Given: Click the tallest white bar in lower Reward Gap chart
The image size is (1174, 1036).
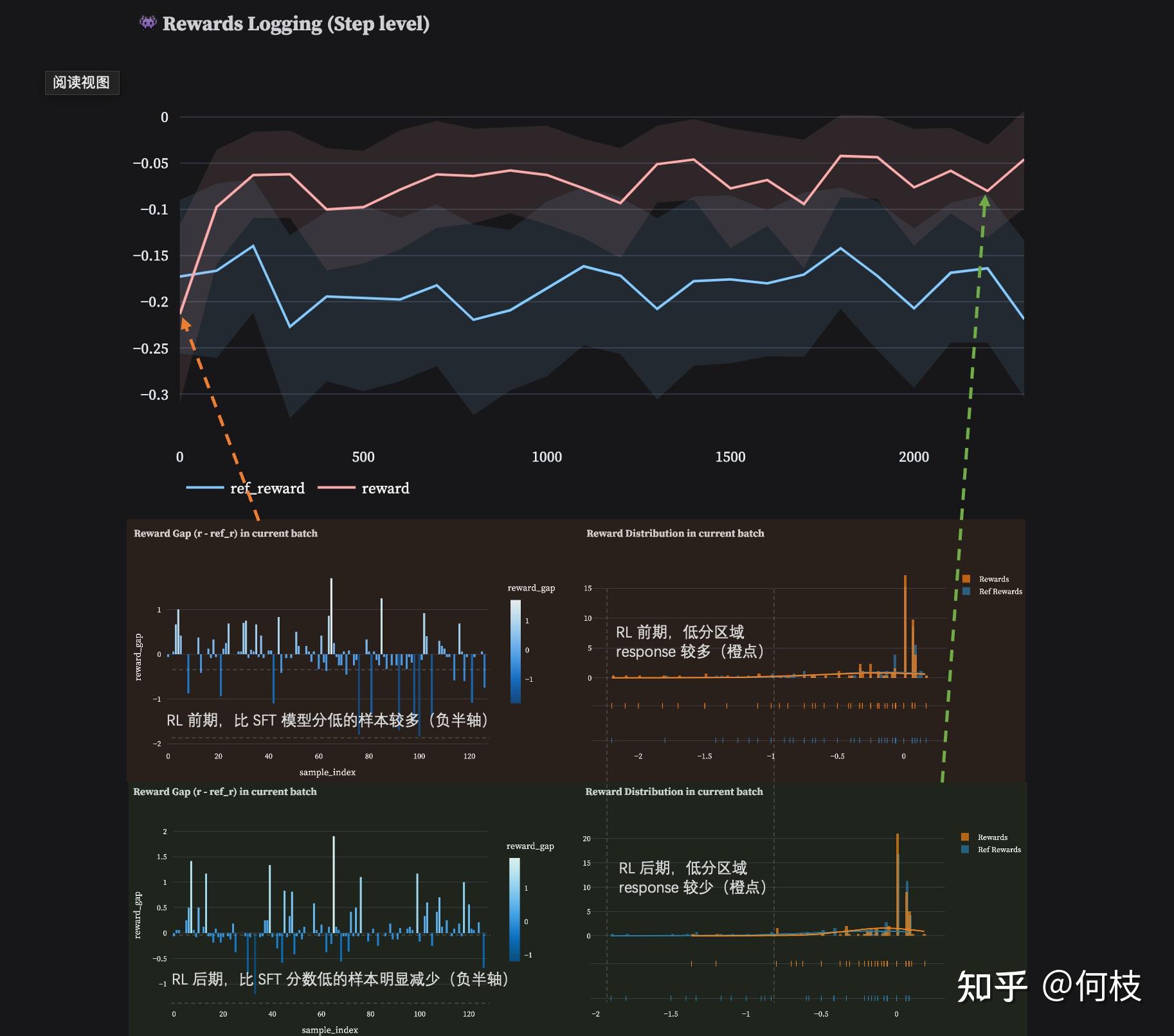Looking at the screenshot, I should tap(334, 884).
